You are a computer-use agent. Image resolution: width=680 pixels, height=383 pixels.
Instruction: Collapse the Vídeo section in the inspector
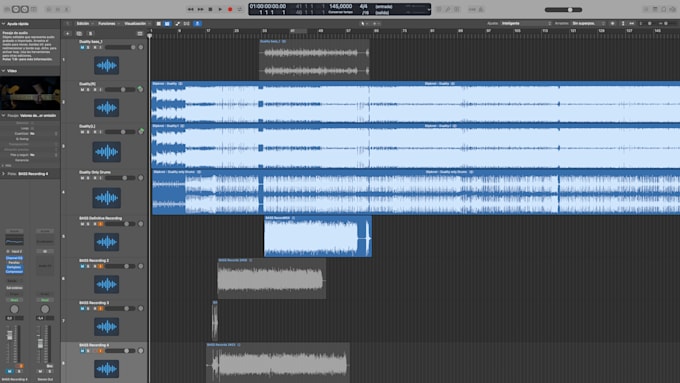pyautogui.click(x=3, y=70)
